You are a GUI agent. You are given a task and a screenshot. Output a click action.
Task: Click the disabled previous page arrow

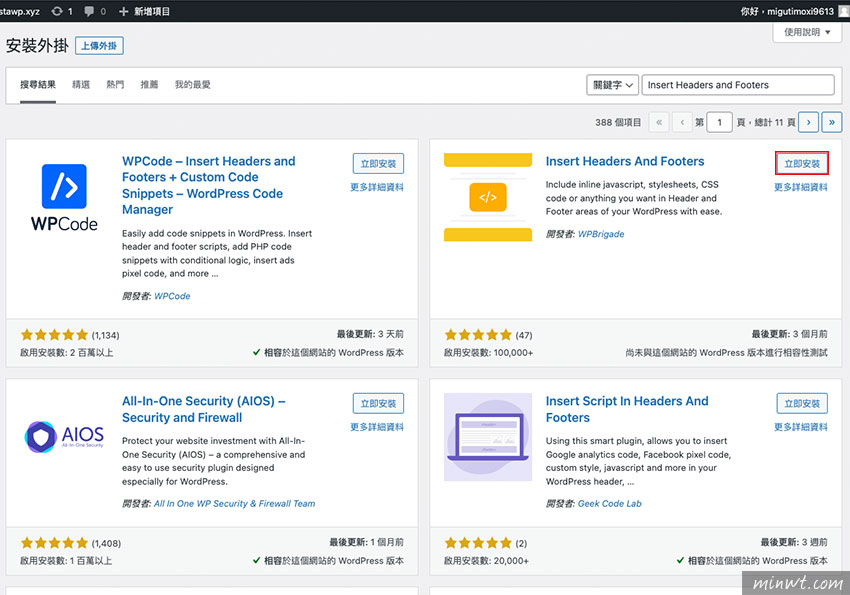pos(682,122)
